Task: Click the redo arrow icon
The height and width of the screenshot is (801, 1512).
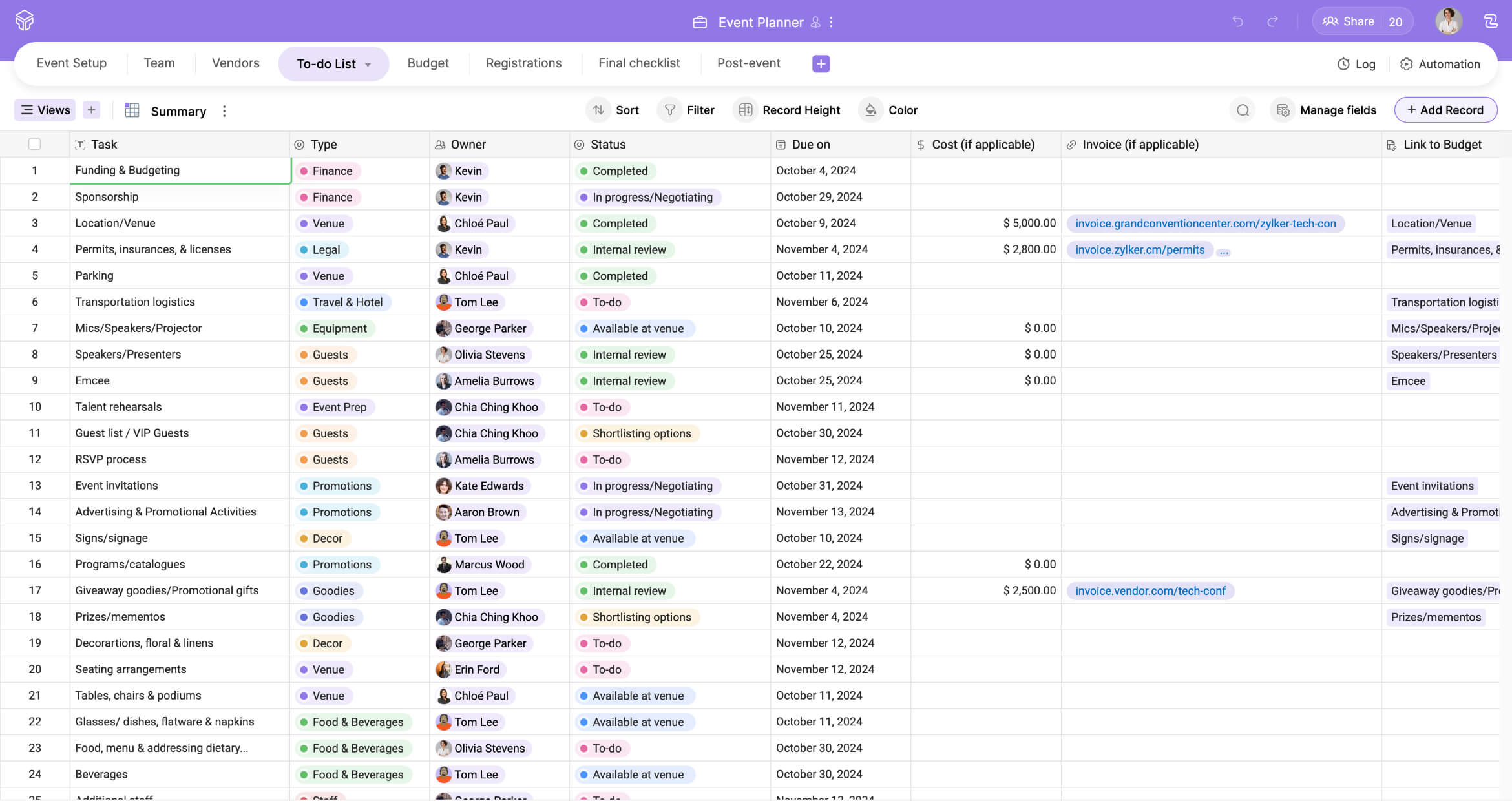Action: [1272, 21]
